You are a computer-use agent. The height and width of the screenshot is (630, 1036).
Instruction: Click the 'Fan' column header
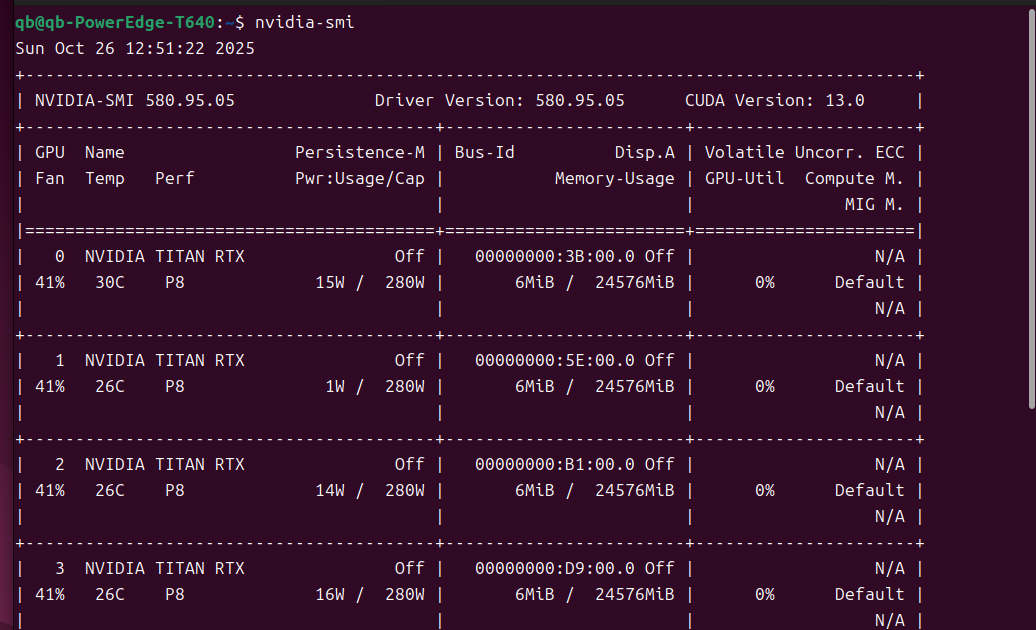[50, 178]
